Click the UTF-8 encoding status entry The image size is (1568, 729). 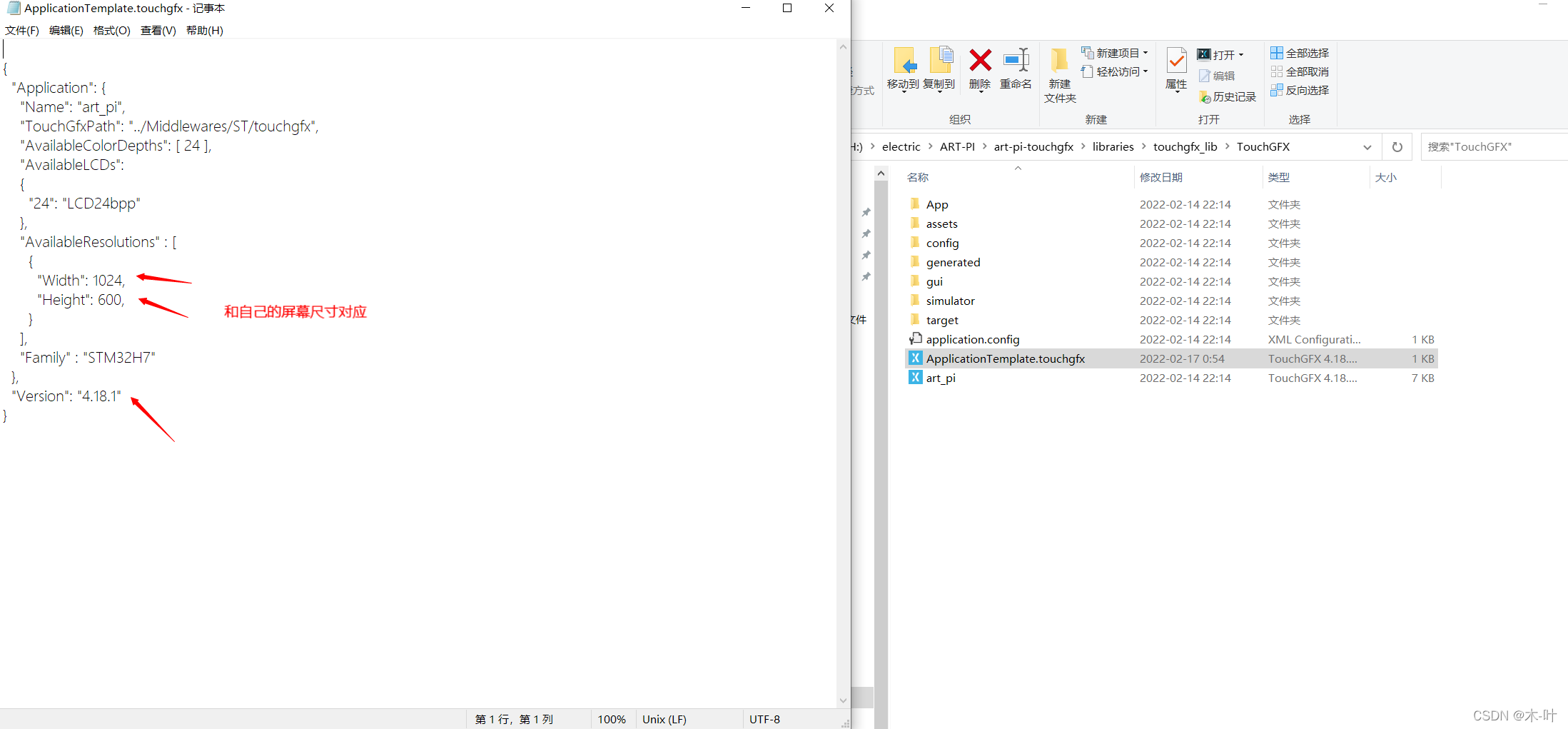click(x=764, y=719)
